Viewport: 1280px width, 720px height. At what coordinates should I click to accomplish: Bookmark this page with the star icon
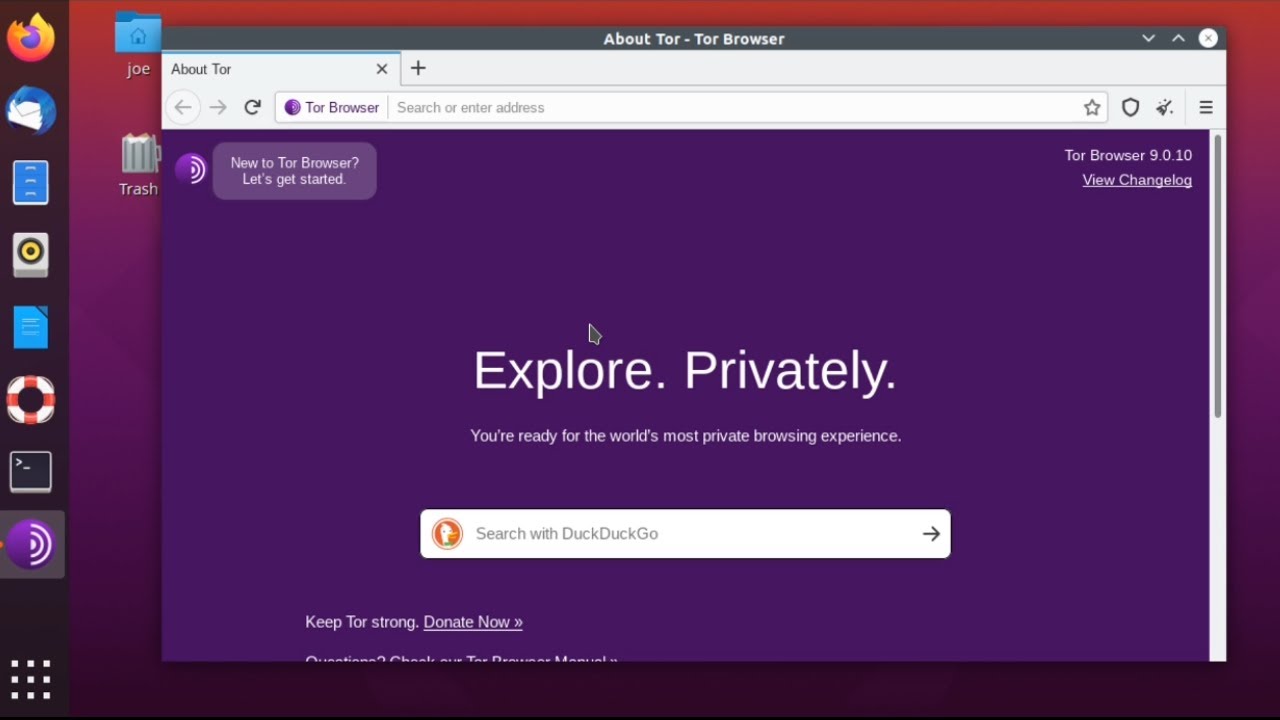tap(1092, 107)
